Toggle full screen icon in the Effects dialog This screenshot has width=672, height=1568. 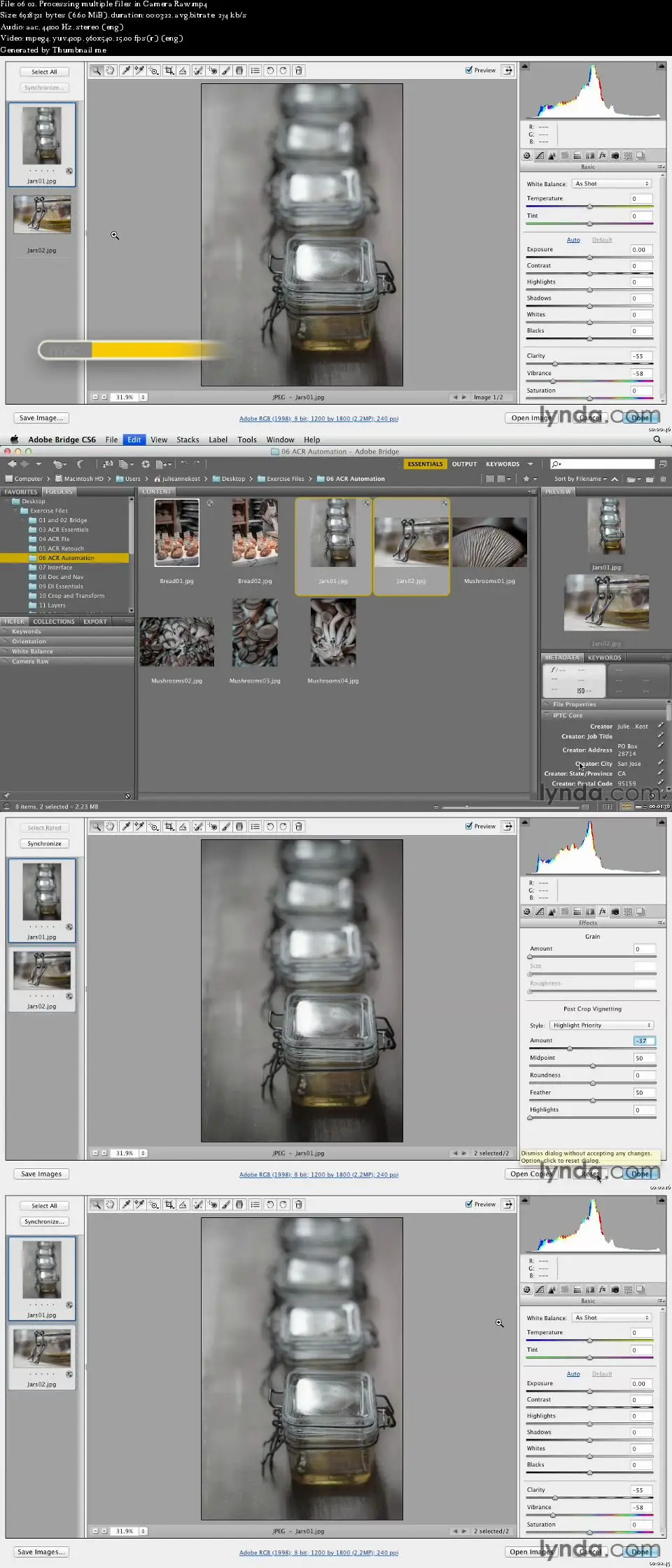click(x=507, y=827)
